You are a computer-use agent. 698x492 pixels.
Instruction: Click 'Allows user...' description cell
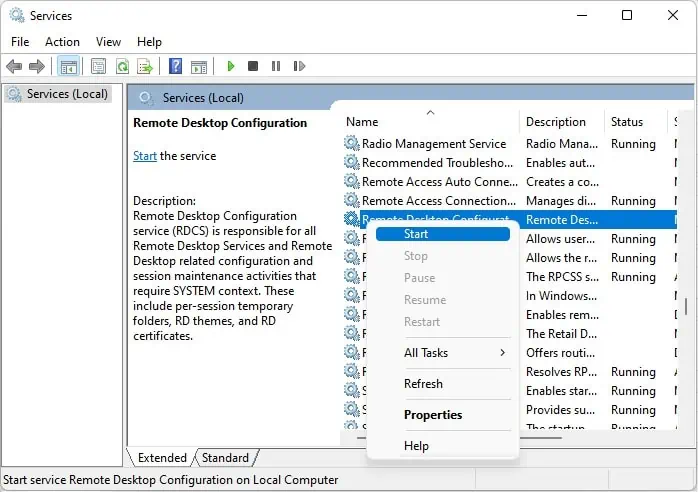(x=560, y=239)
